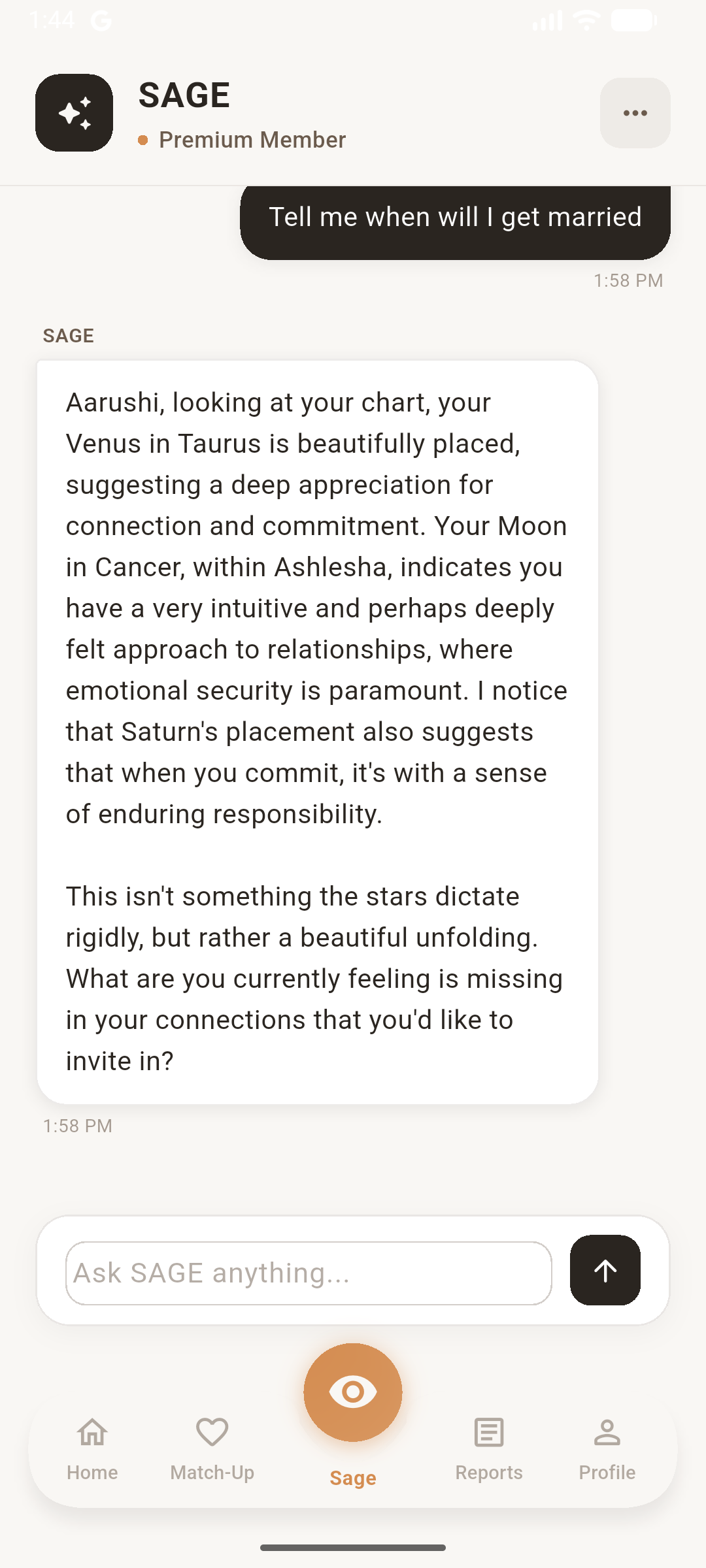Tap the "Tell me when will I get married" bubble
The height and width of the screenshot is (1568, 706).
click(455, 218)
